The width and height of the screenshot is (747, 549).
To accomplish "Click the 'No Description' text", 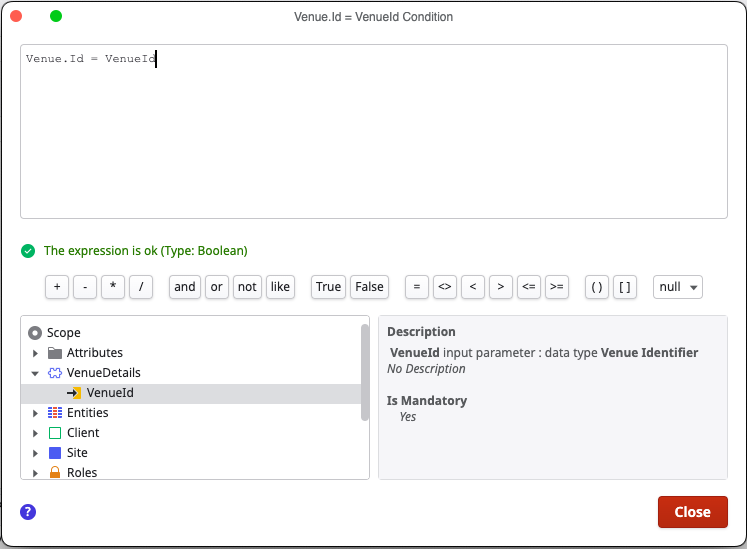I will pyautogui.click(x=426, y=369).
